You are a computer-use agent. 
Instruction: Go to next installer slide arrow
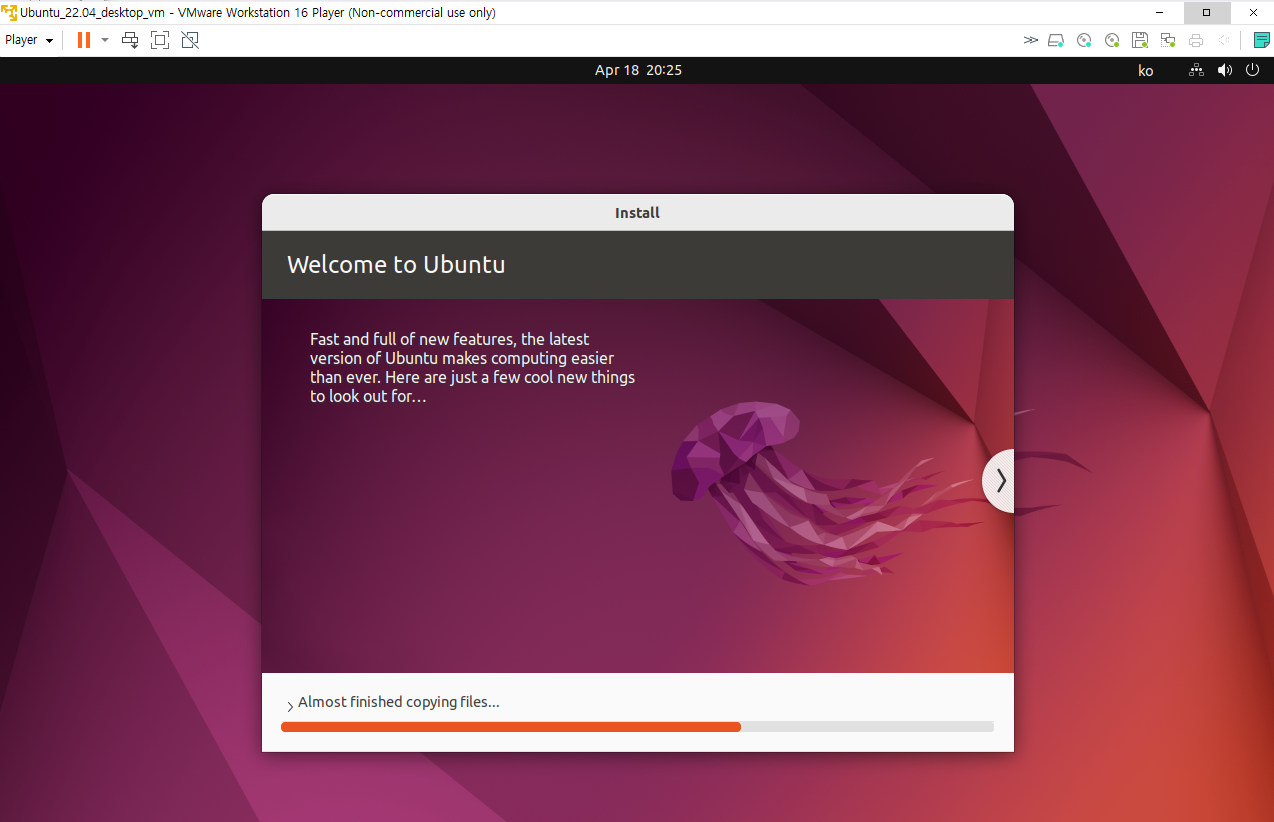999,481
